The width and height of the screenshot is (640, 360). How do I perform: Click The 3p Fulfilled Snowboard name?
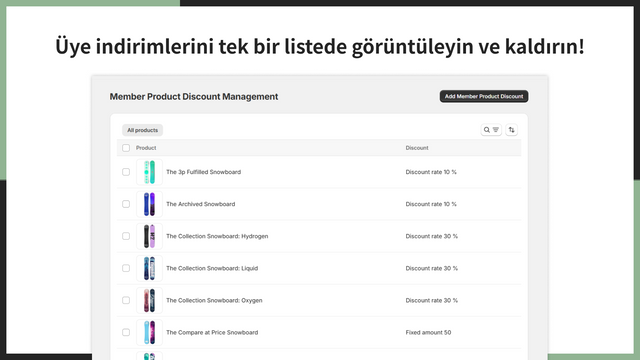click(203, 172)
